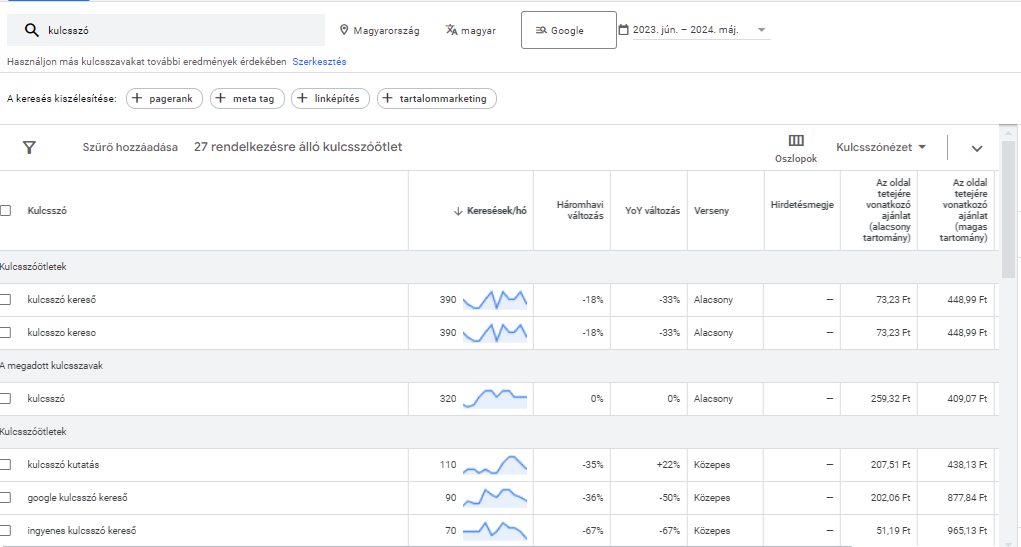The image size is (1021, 547).
Task: Select the Google search network option
Action: pos(568,30)
